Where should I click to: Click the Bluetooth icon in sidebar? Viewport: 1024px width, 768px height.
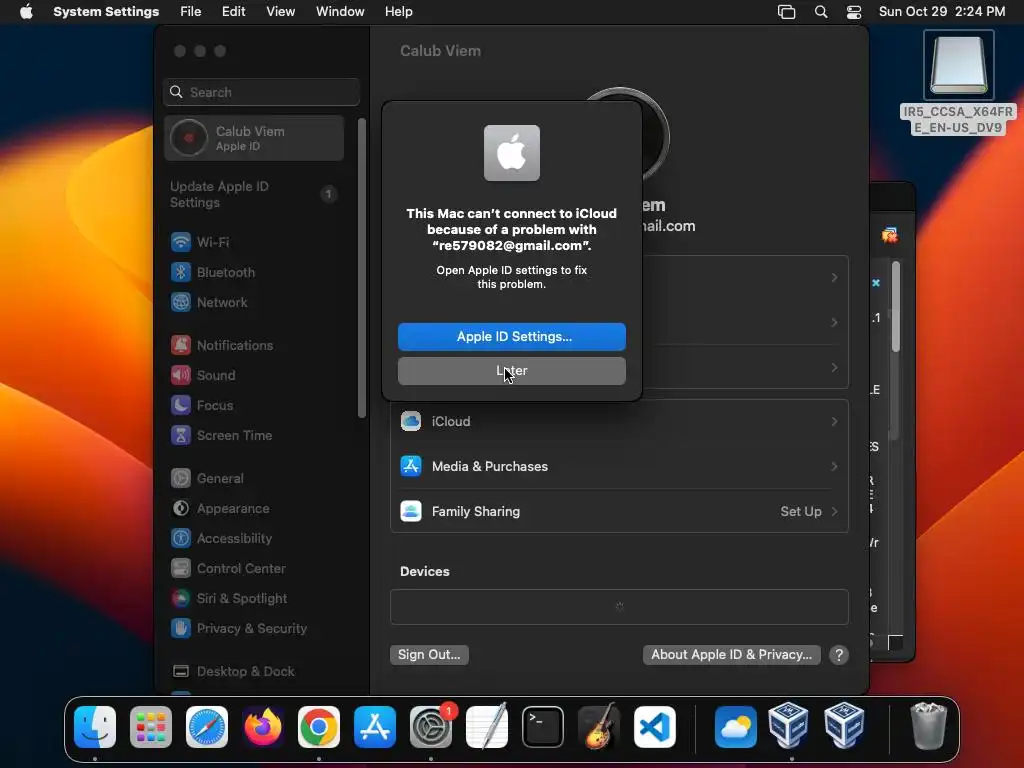coord(181,272)
